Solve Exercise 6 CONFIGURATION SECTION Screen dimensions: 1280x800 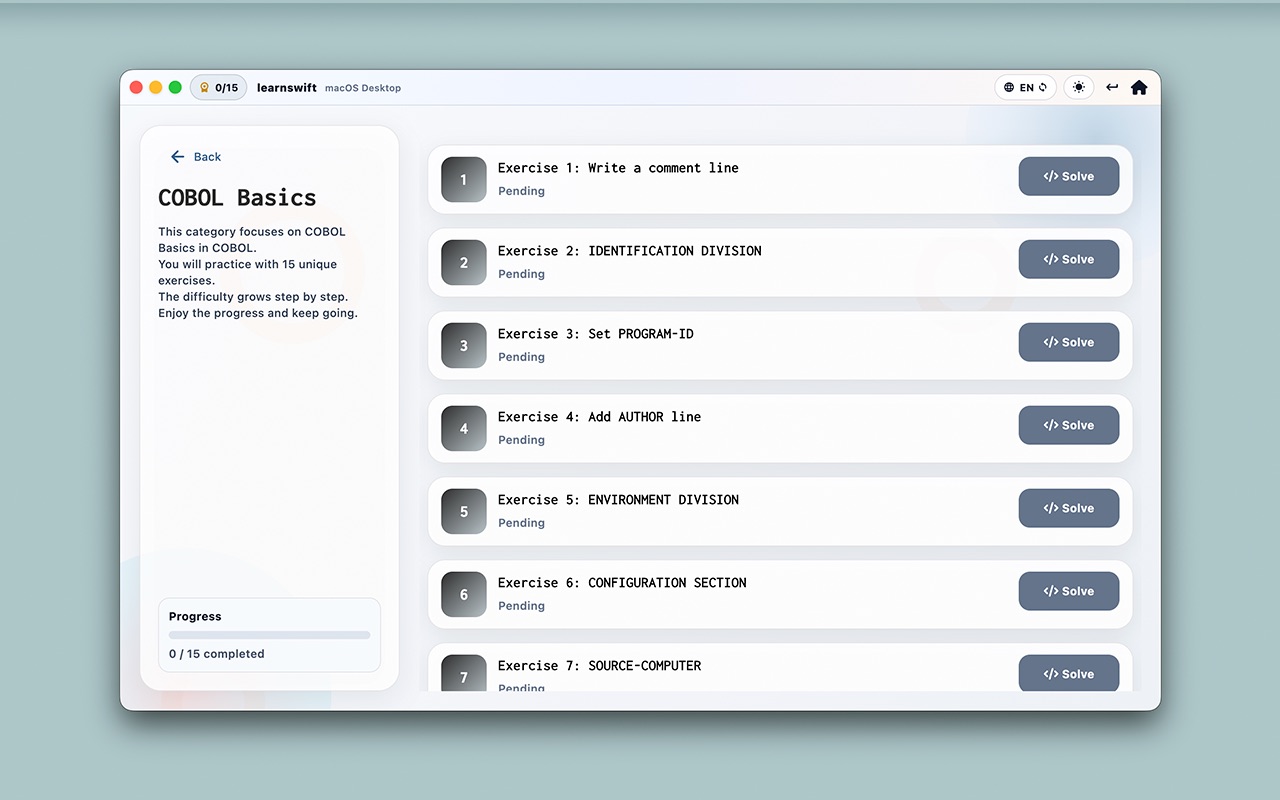(1069, 591)
